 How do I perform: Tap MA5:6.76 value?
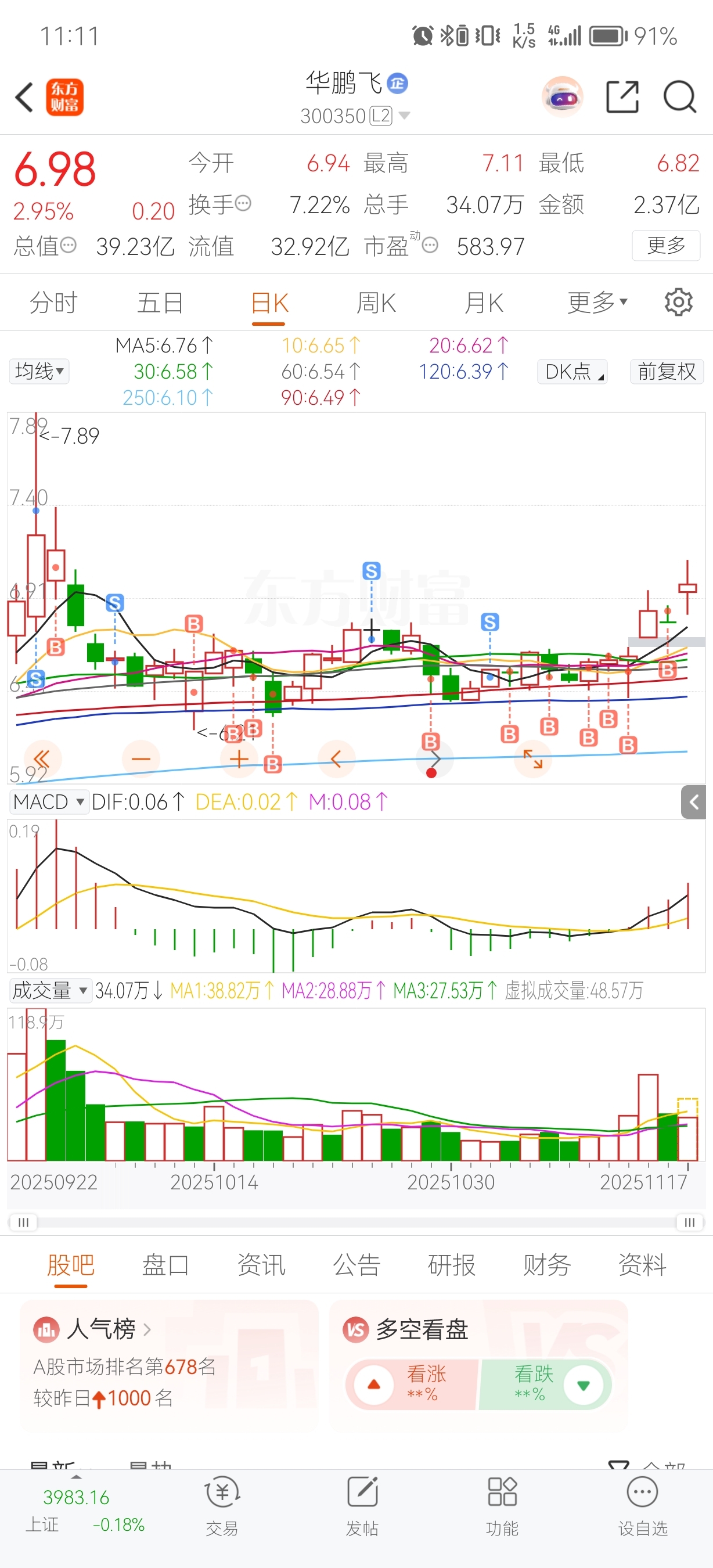click(164, 346)
